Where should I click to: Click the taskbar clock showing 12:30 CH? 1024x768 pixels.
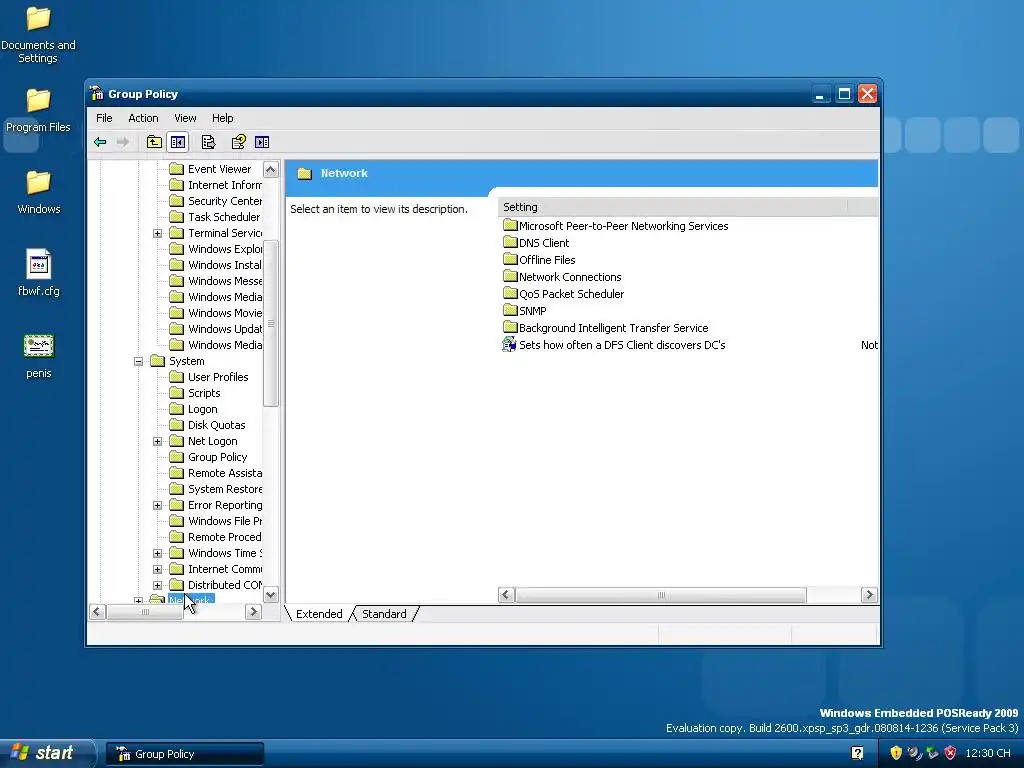pos(987,753)
